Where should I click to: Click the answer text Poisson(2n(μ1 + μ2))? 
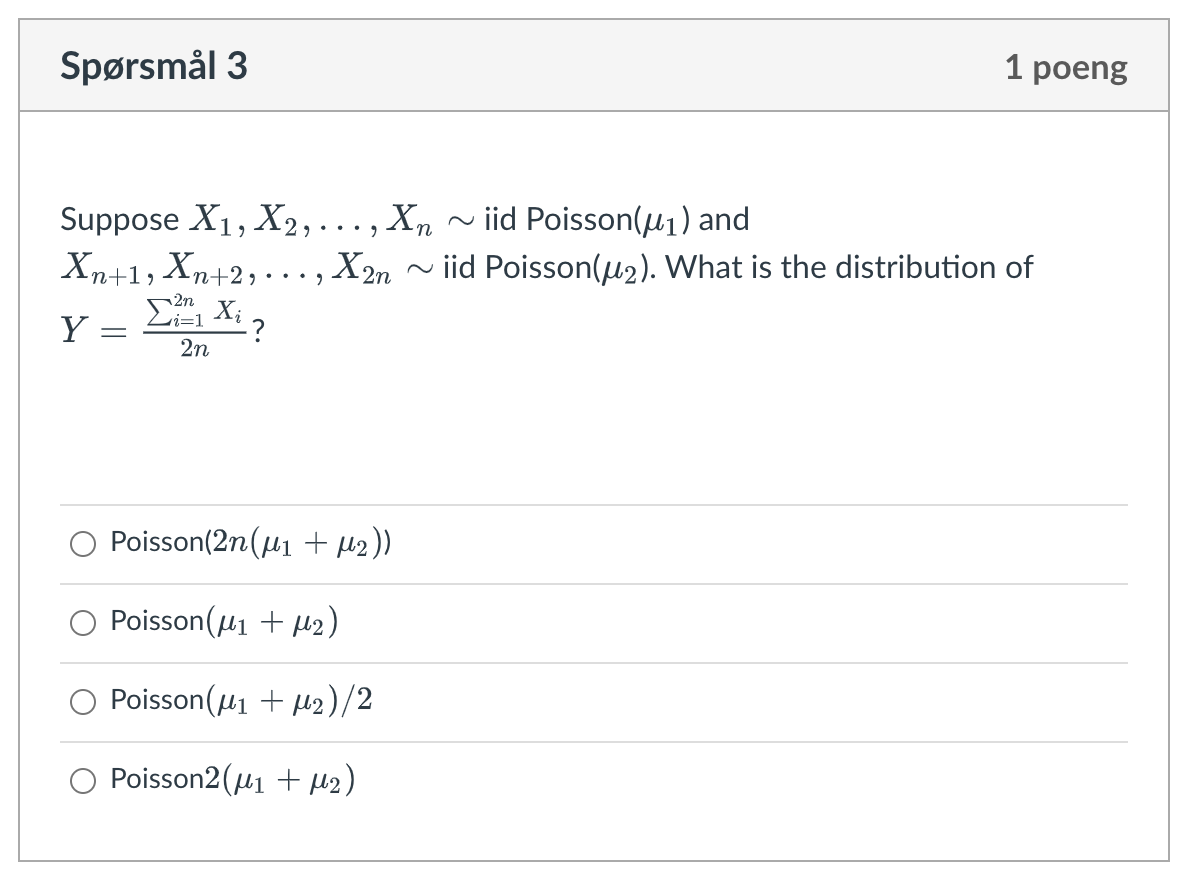pyautogui.click(x=251, y=543)
